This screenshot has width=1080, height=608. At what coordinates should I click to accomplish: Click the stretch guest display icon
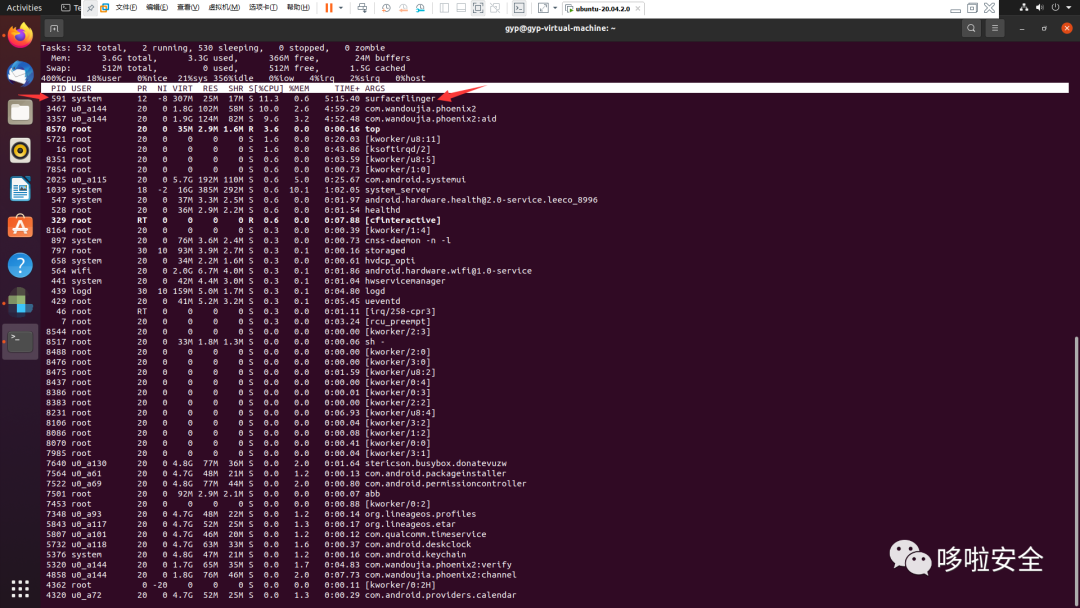[x=543, y=8]
